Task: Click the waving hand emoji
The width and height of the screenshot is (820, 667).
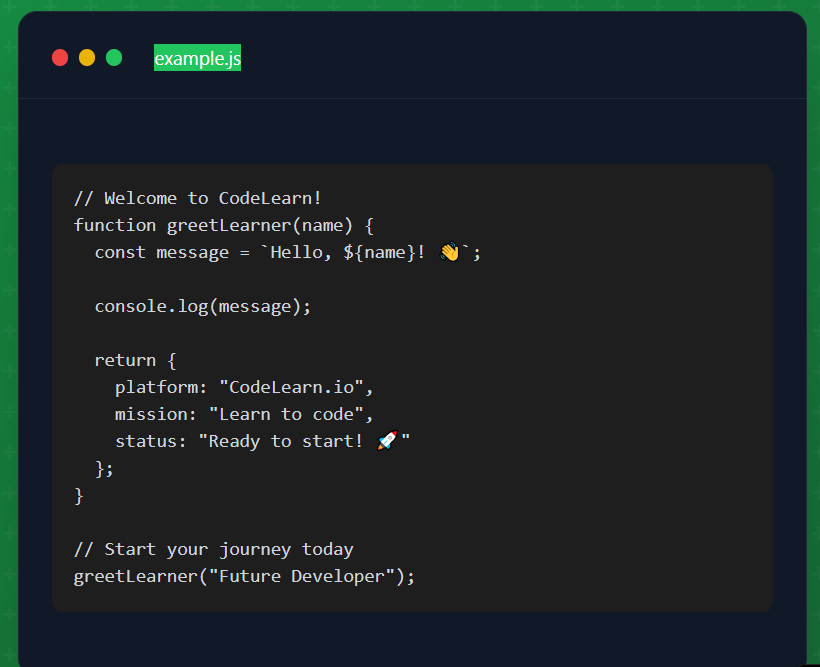Action: click(450, 252)
